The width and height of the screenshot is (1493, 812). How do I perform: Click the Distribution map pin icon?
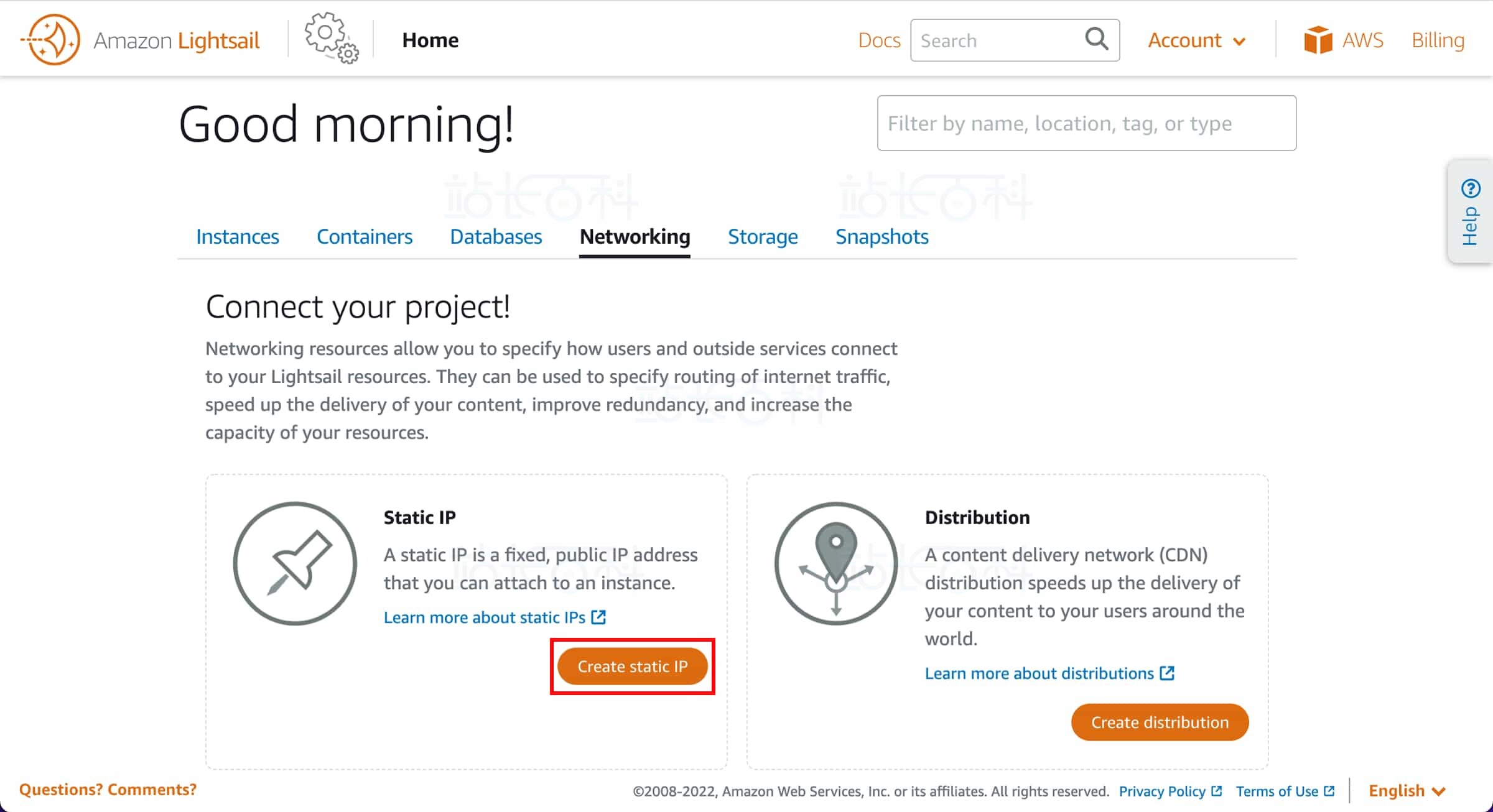(x=836, y=563)
